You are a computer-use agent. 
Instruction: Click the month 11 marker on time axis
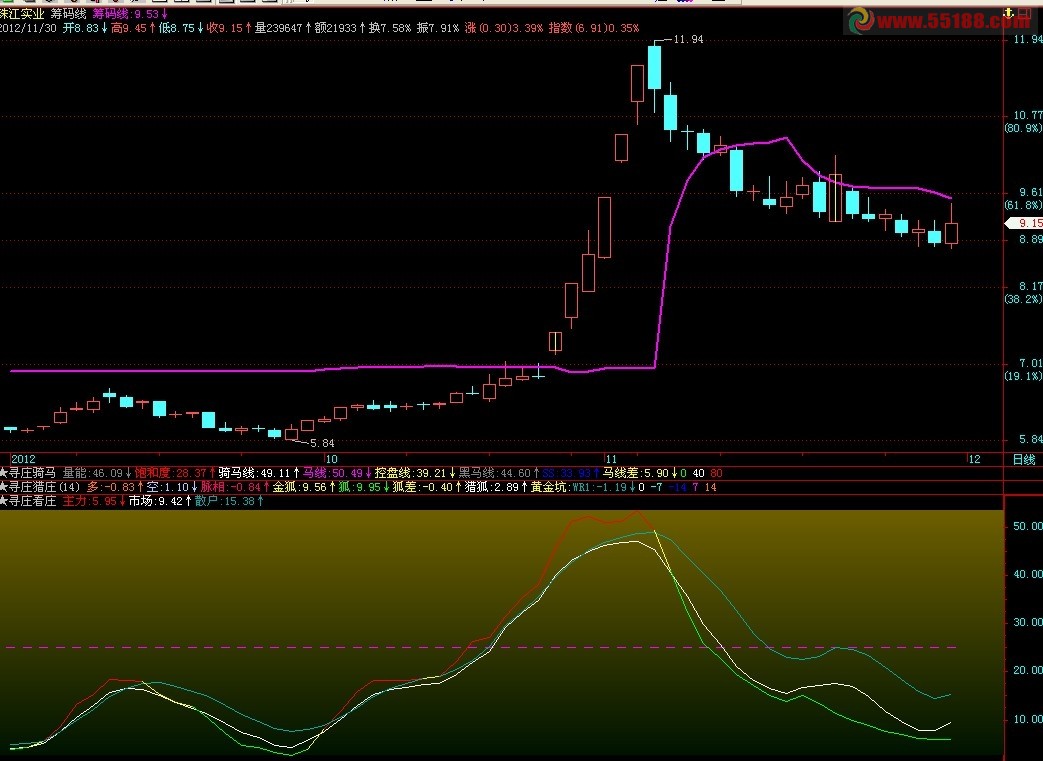click(x=612, y=456)
